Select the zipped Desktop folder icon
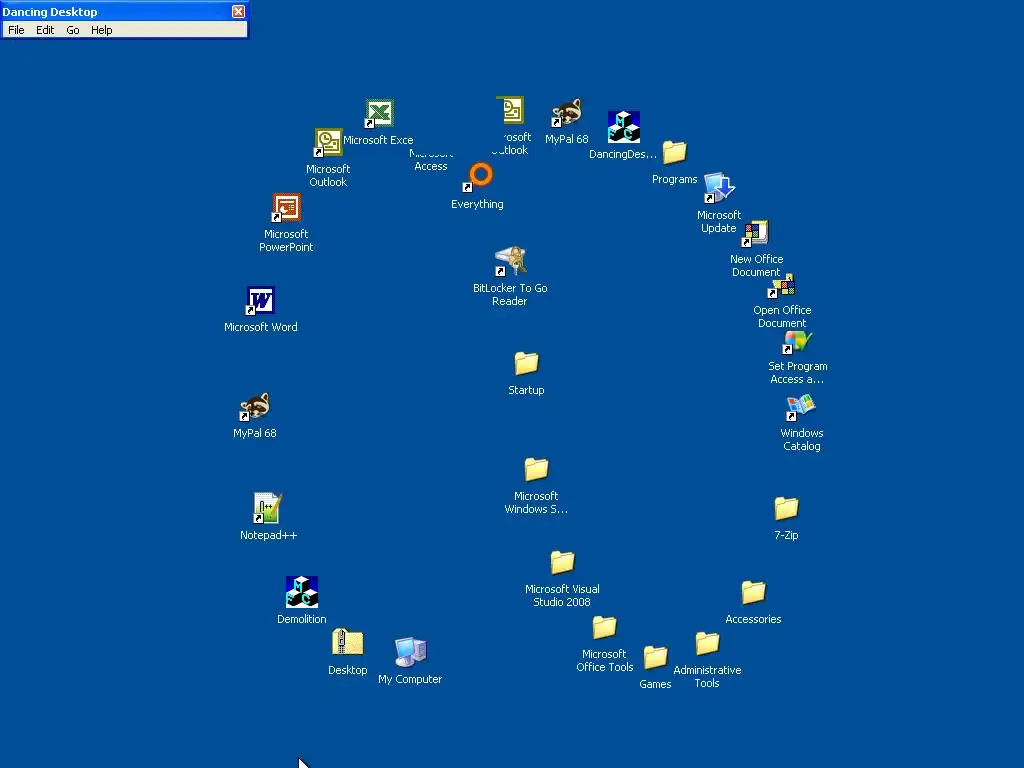The width and height of the screenshot is (1024, 768). tap(347, 643)
